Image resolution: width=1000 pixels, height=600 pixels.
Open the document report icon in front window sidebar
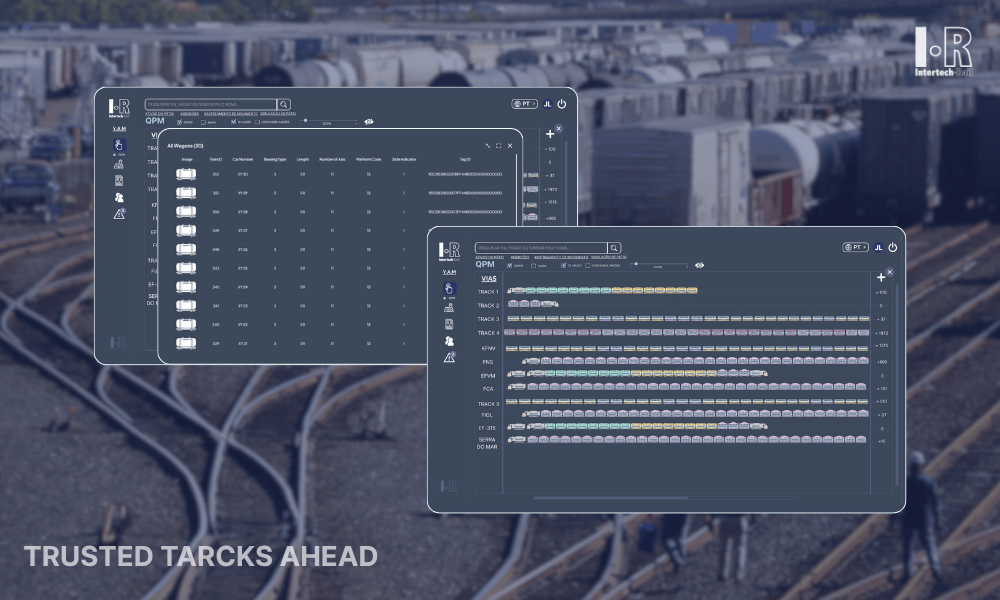(x=449, y=325)
